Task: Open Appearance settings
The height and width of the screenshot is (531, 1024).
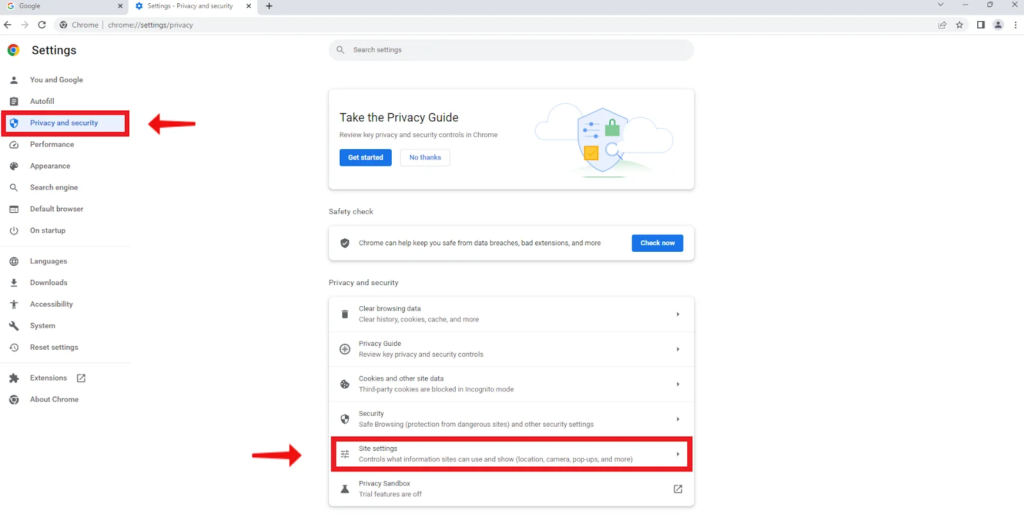Action: pyautogui.click(x=50, y=166)
